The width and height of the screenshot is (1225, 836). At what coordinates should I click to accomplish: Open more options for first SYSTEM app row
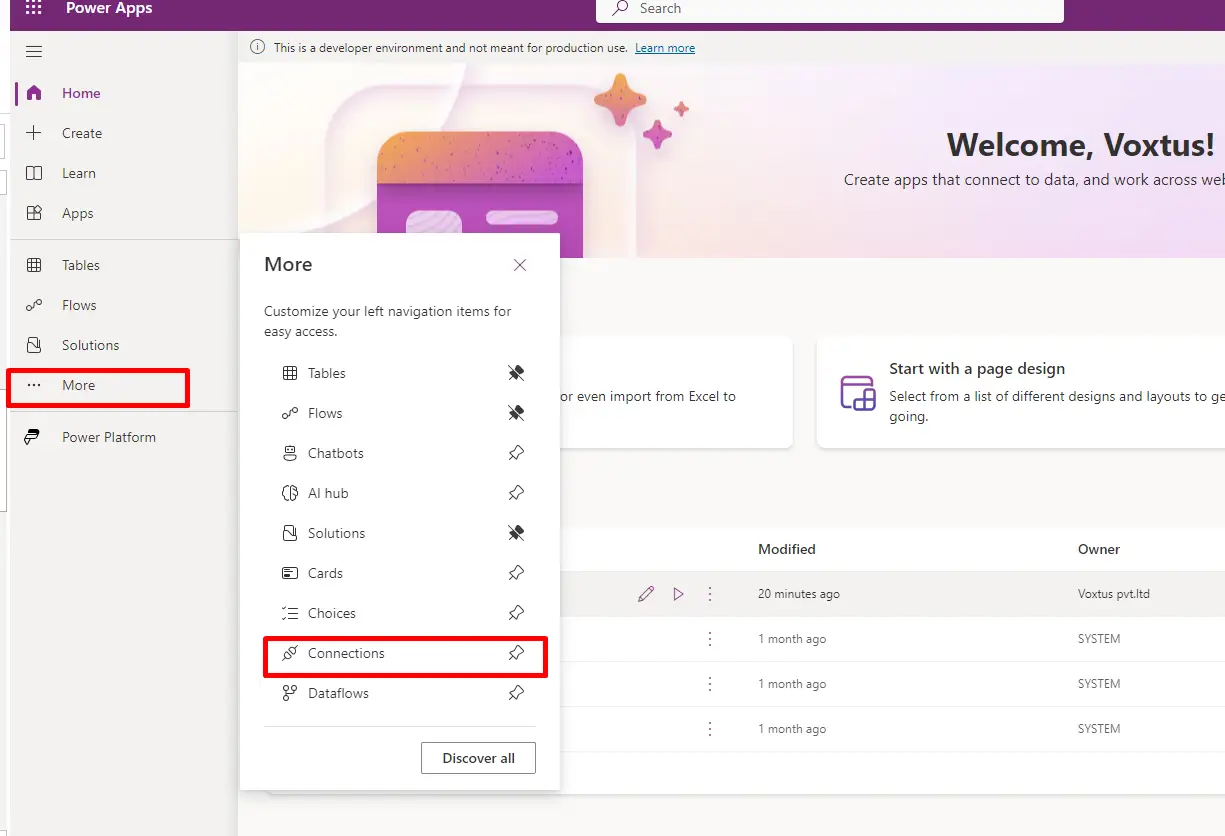pos(710,639)
